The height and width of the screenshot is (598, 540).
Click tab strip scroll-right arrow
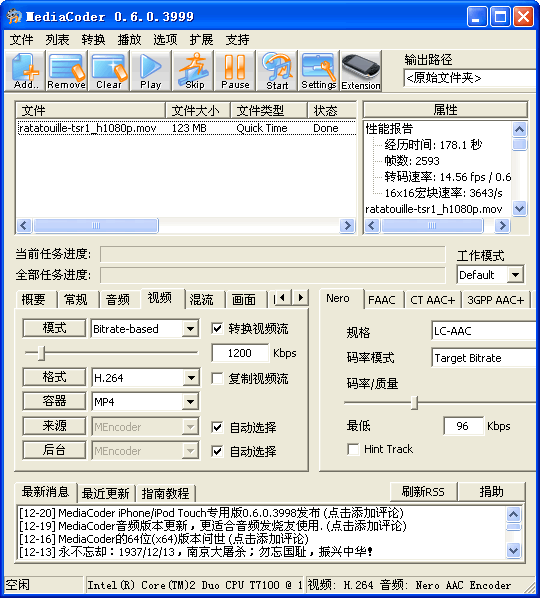click(x=301, y=297)
